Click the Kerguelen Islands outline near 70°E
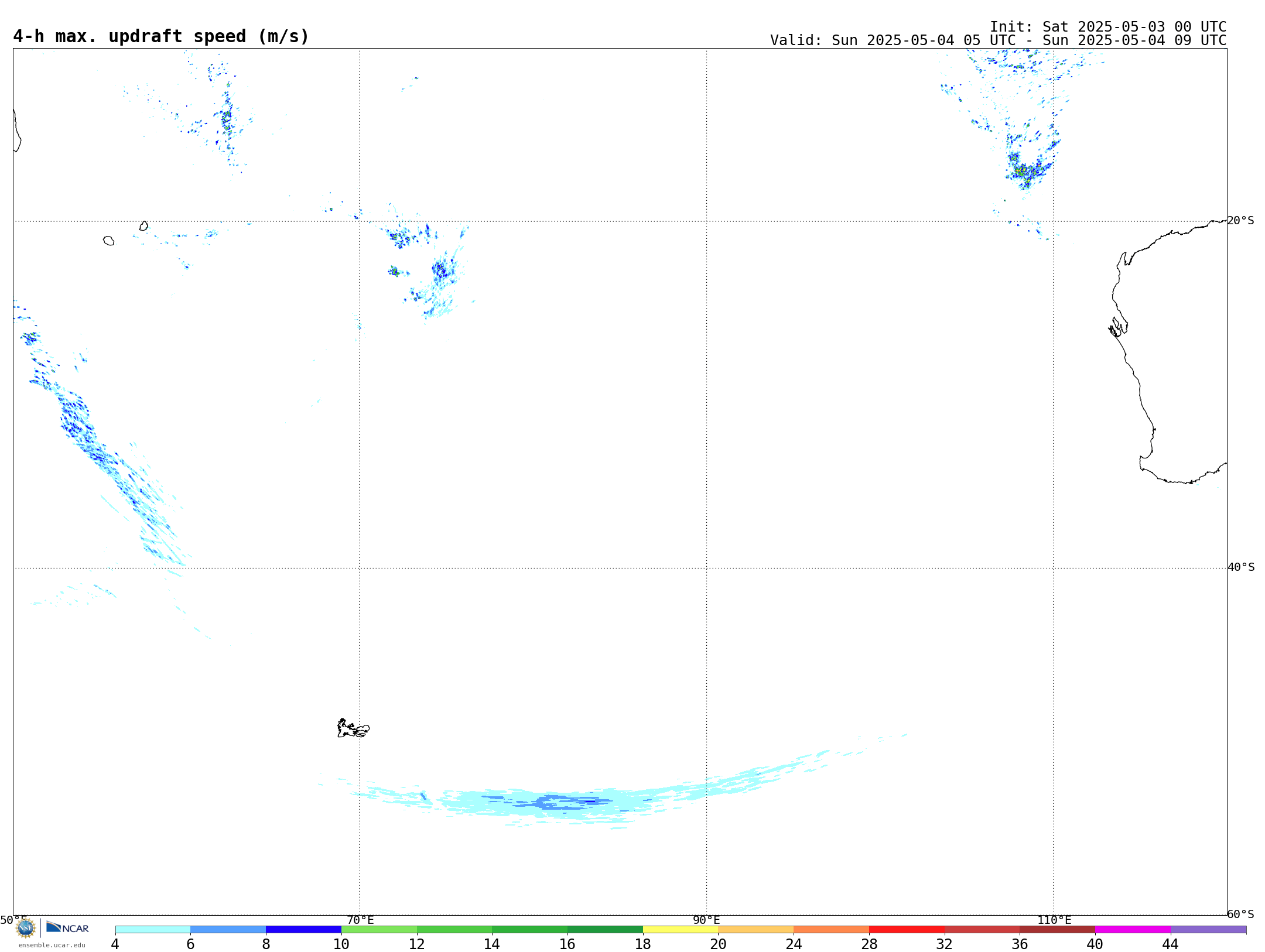This screenshot has height=952, width=1265. point(353,728)
